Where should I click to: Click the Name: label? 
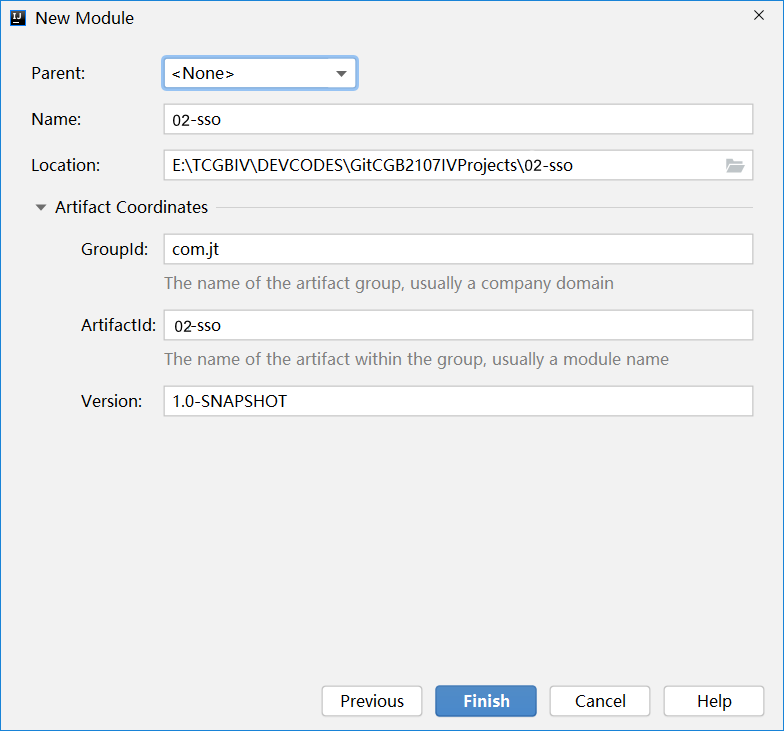click(x=56, y=119)
